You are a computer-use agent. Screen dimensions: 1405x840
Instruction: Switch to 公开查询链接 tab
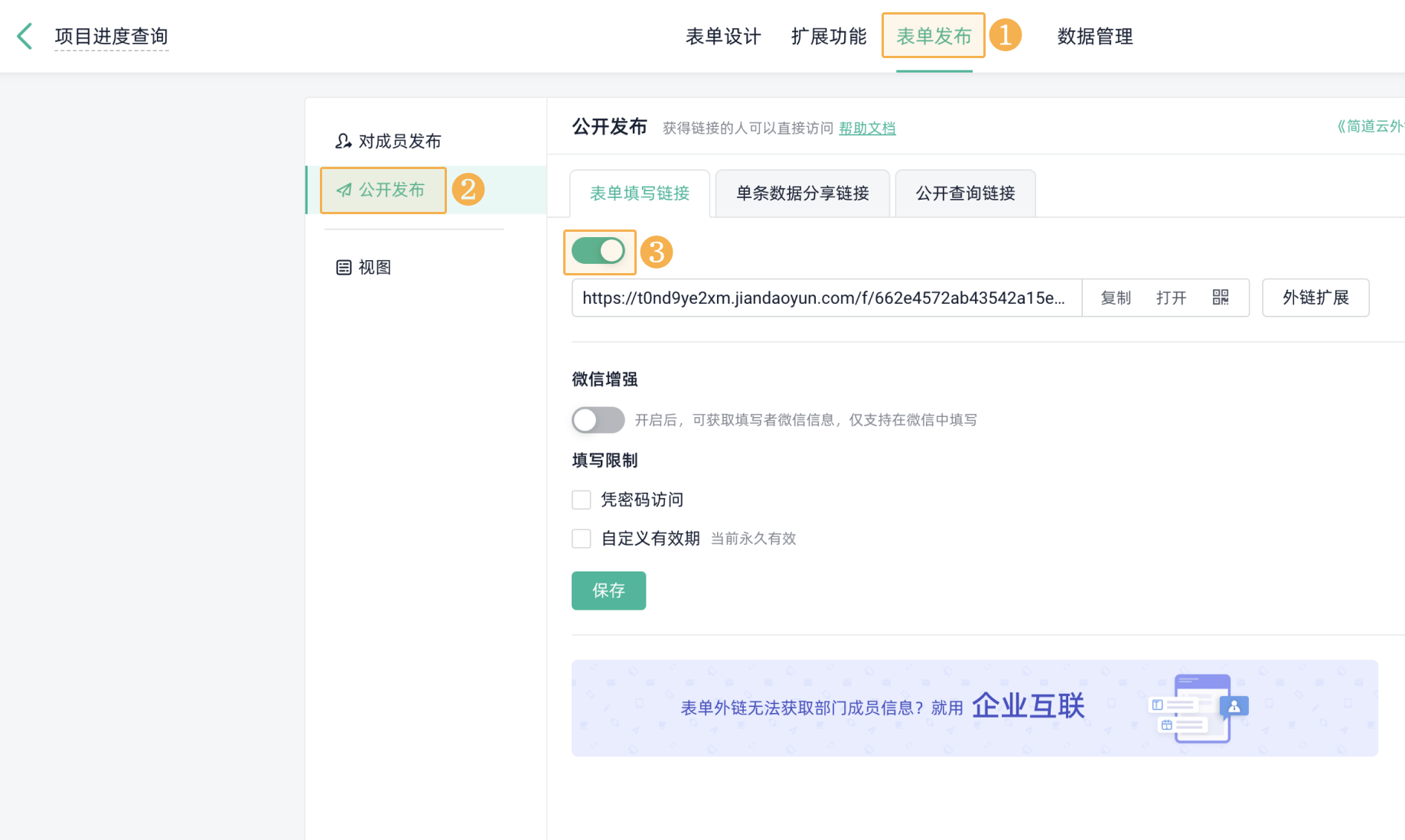click(x=965, y=194)
